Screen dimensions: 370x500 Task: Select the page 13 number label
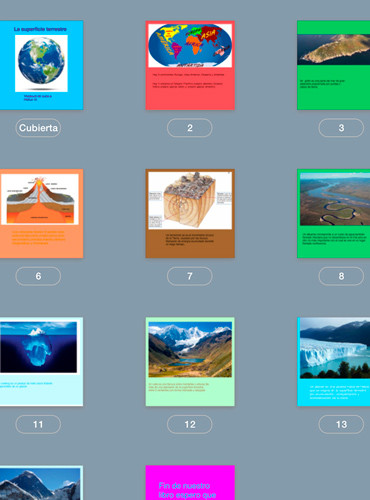[x=341, y=424]
